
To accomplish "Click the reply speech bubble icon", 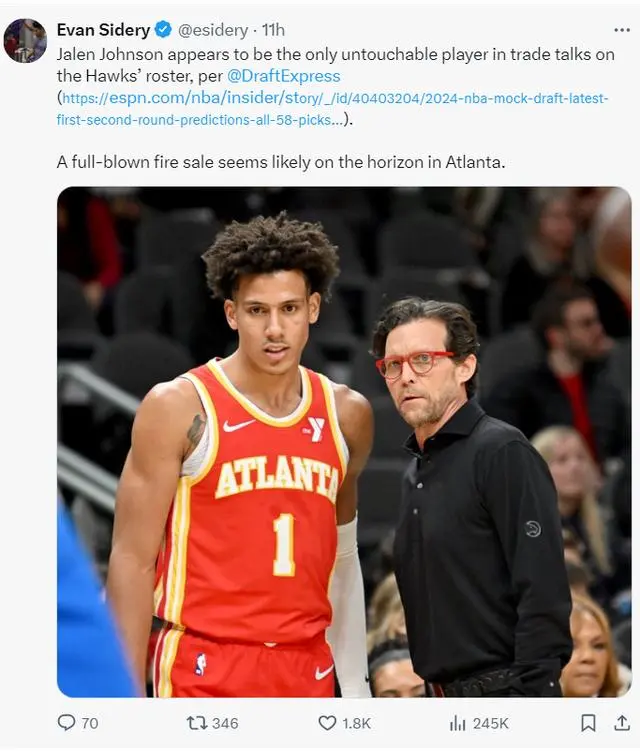I will 66,722.
